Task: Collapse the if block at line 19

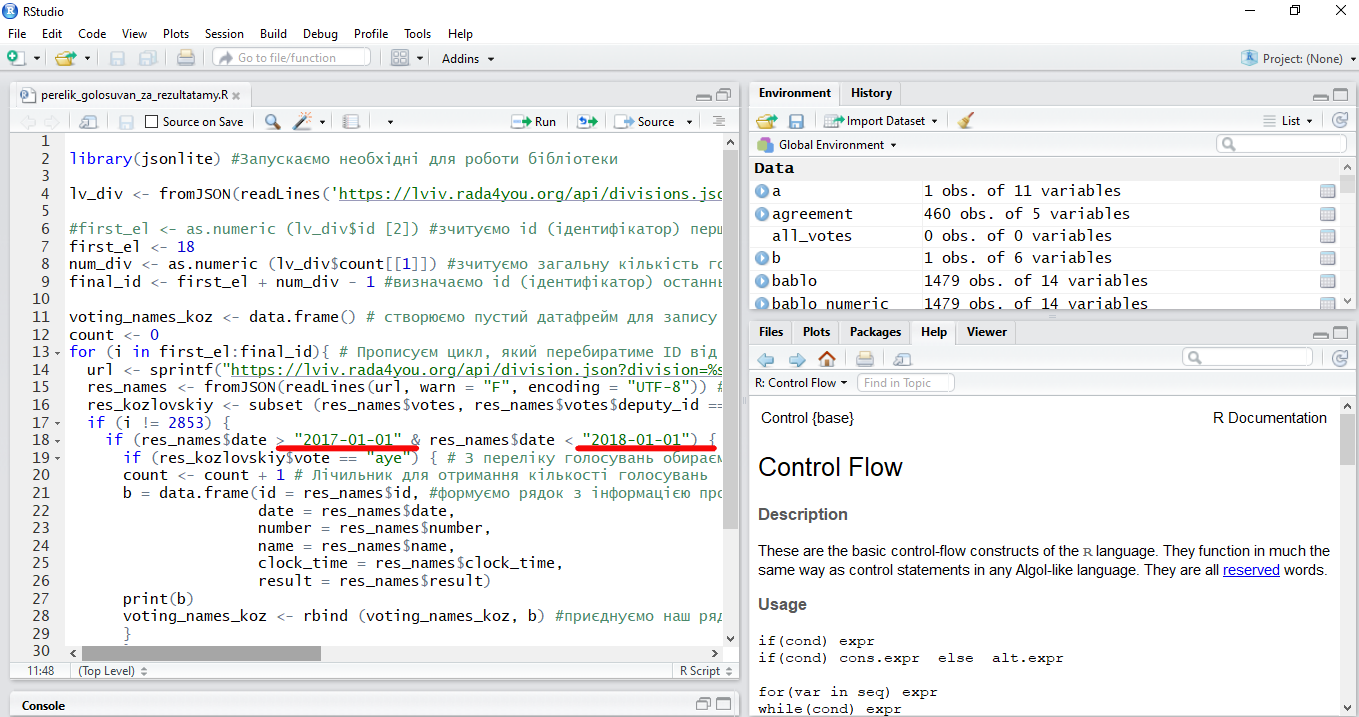Action: click(x=58, y=460)
